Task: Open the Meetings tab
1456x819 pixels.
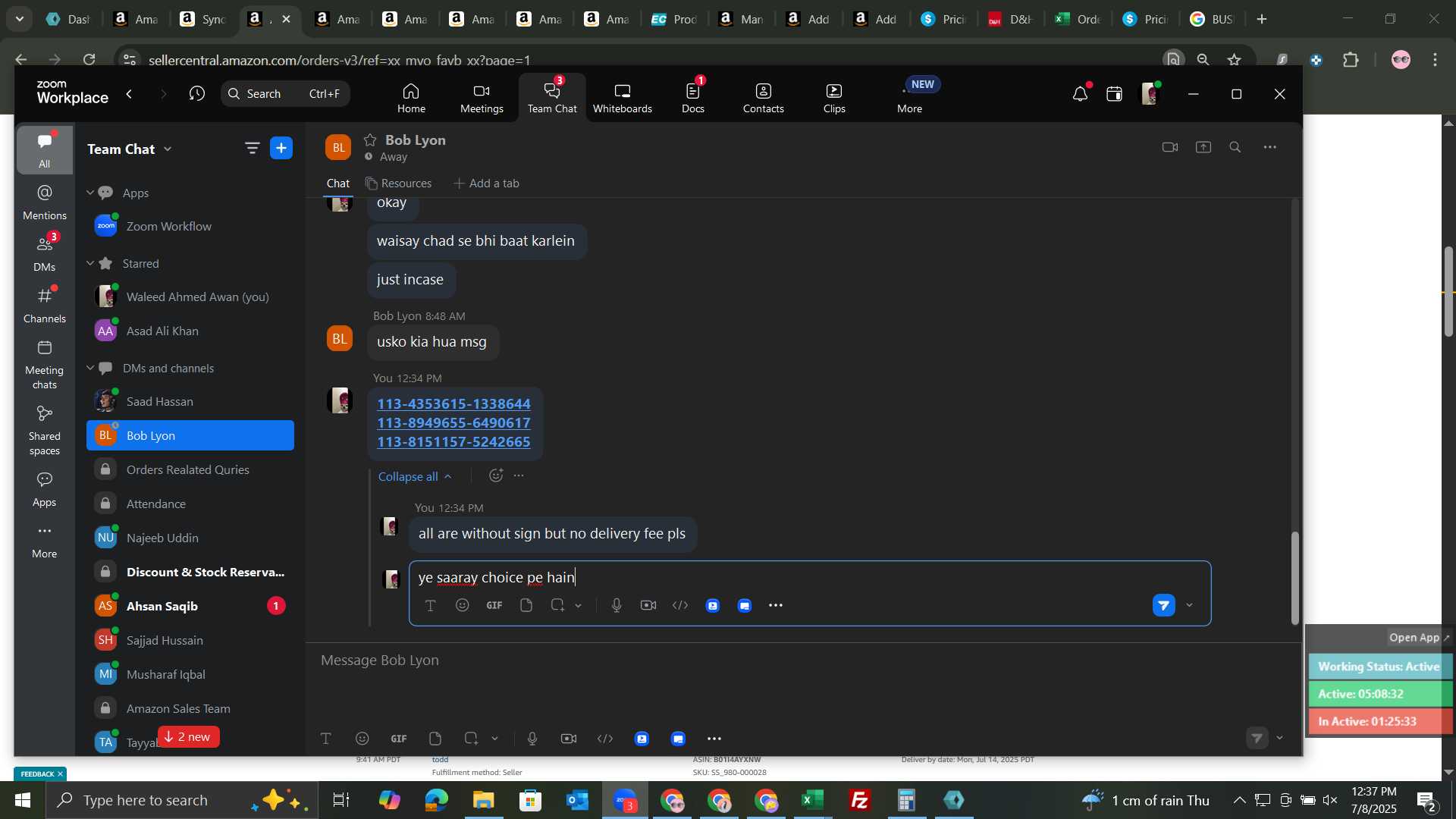Action: point(482,98)
